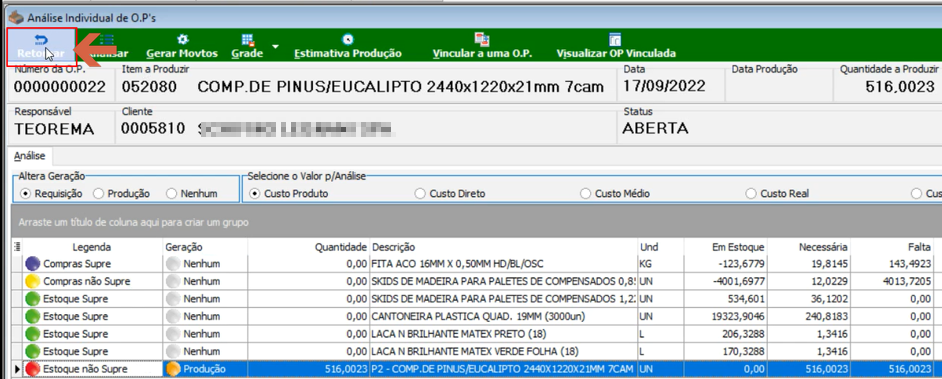The image size is (942, 379).
Task: Click Geração cell of Compras não Supre row
Action: (x=205, y=280)
